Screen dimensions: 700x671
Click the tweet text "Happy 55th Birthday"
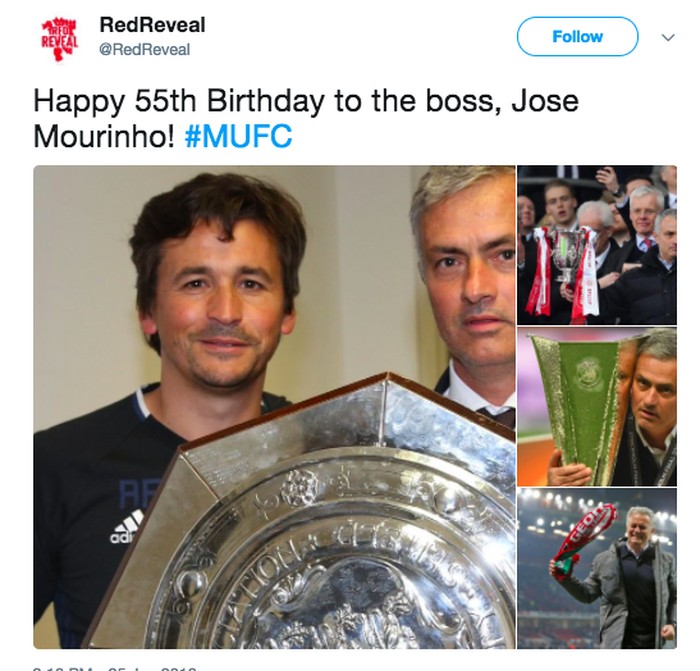(x=179, y=101)
